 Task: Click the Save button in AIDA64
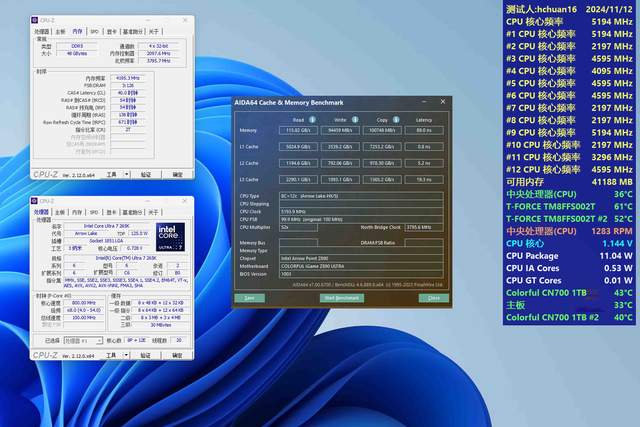pos(249,298)
